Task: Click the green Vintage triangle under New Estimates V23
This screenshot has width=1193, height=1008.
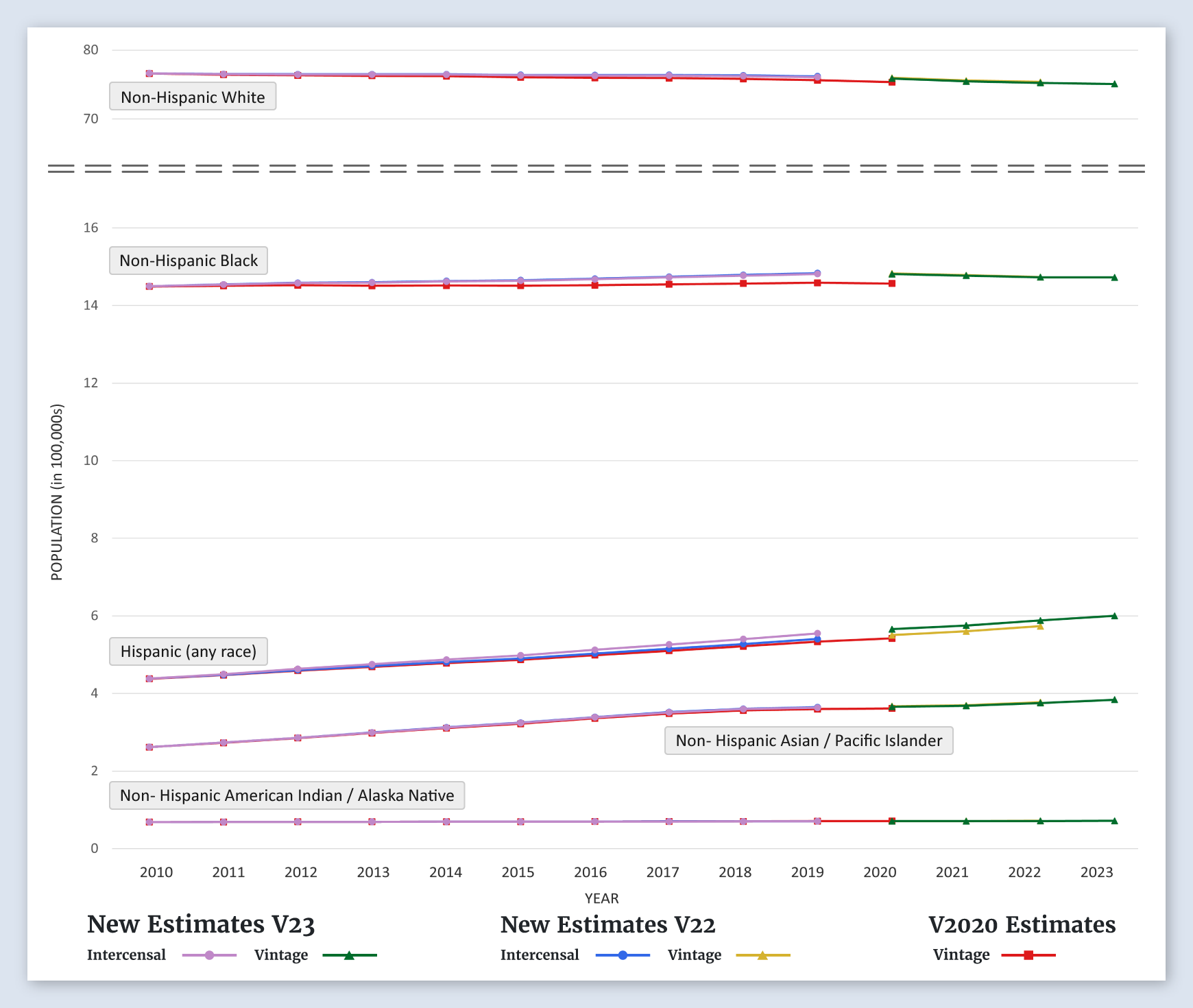Action: click(x=349, y=955)
